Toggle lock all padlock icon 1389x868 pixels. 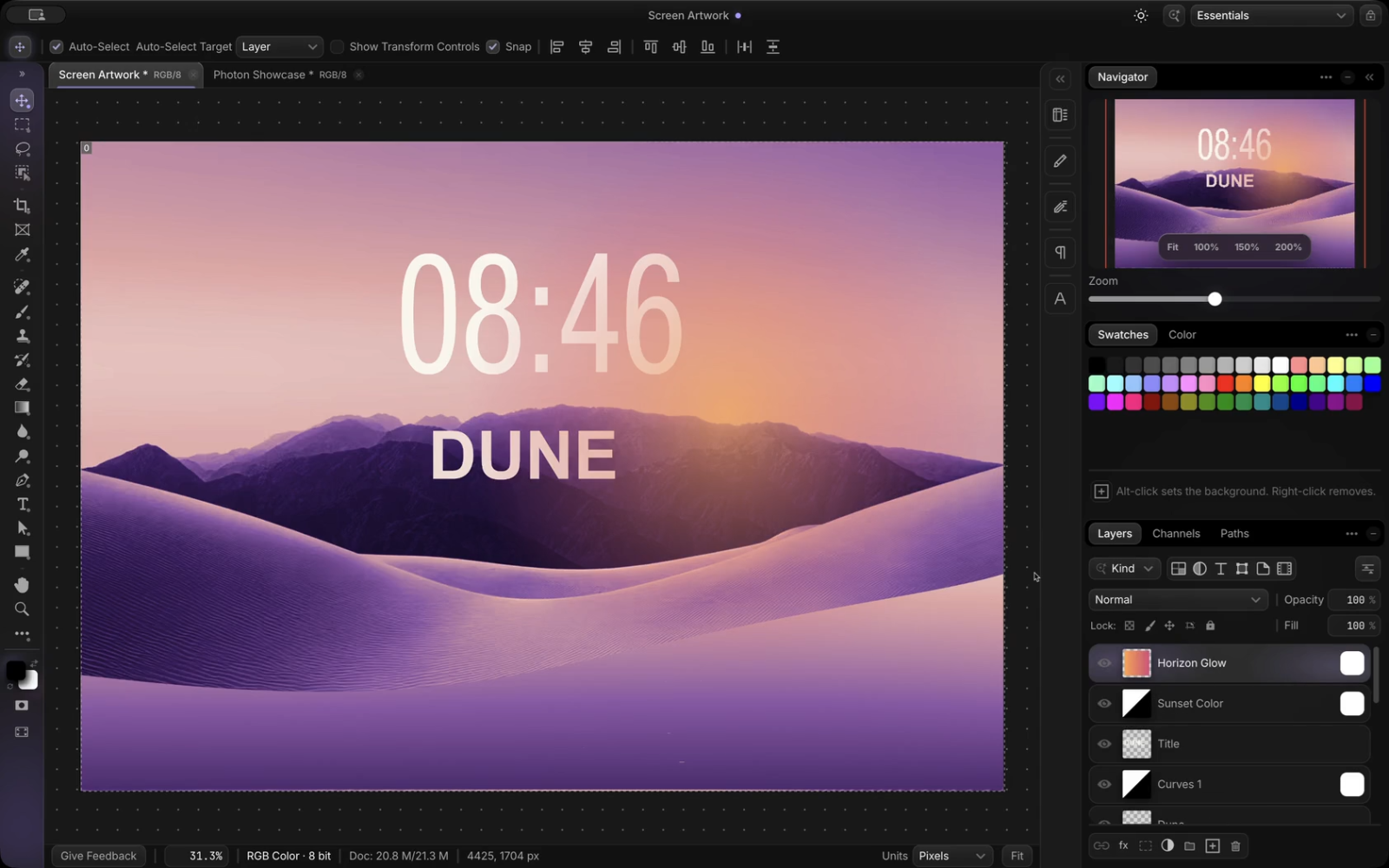[x=1210, y=626]
